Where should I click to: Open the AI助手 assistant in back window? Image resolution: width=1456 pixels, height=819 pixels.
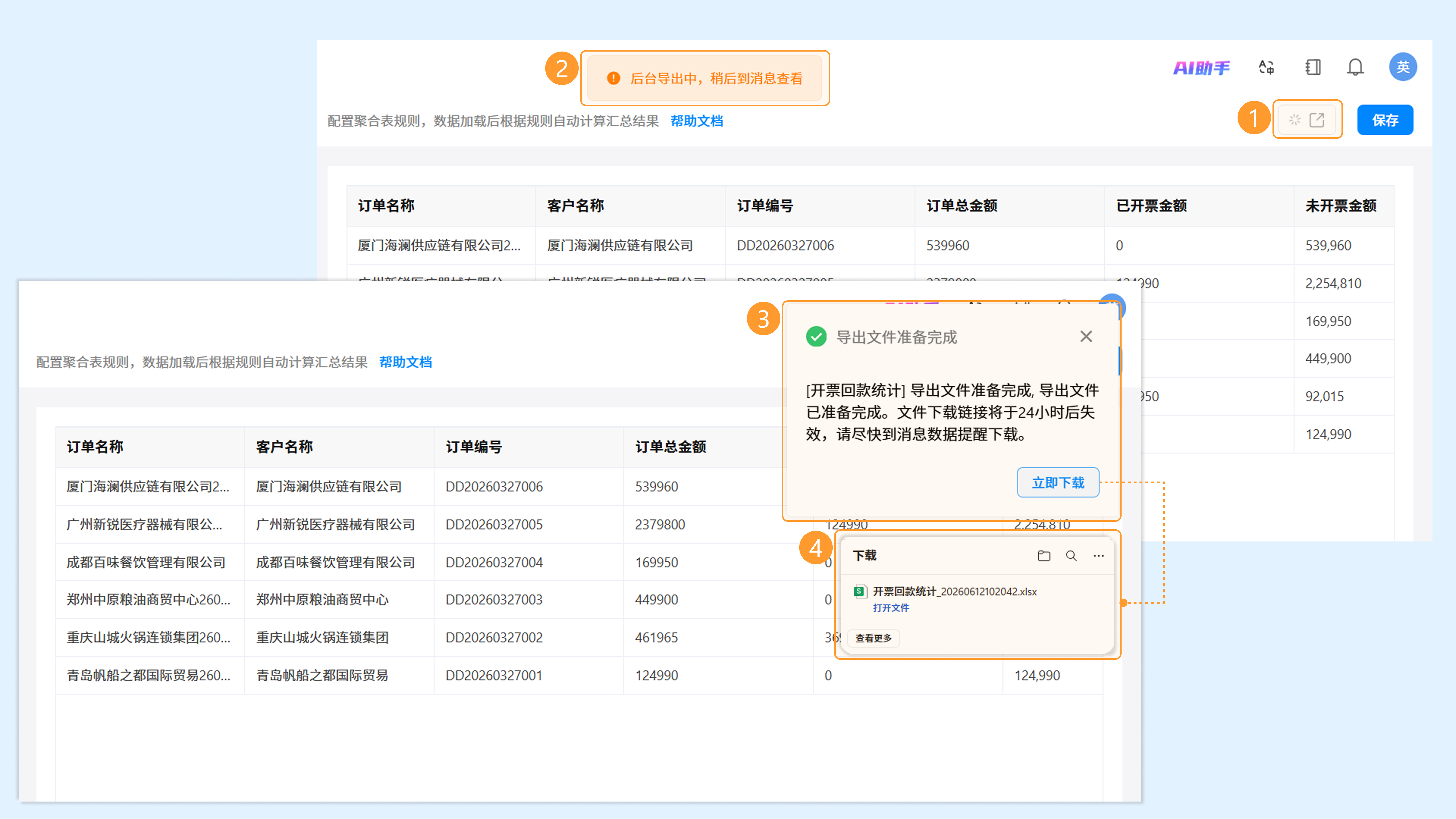(1201, 68)
